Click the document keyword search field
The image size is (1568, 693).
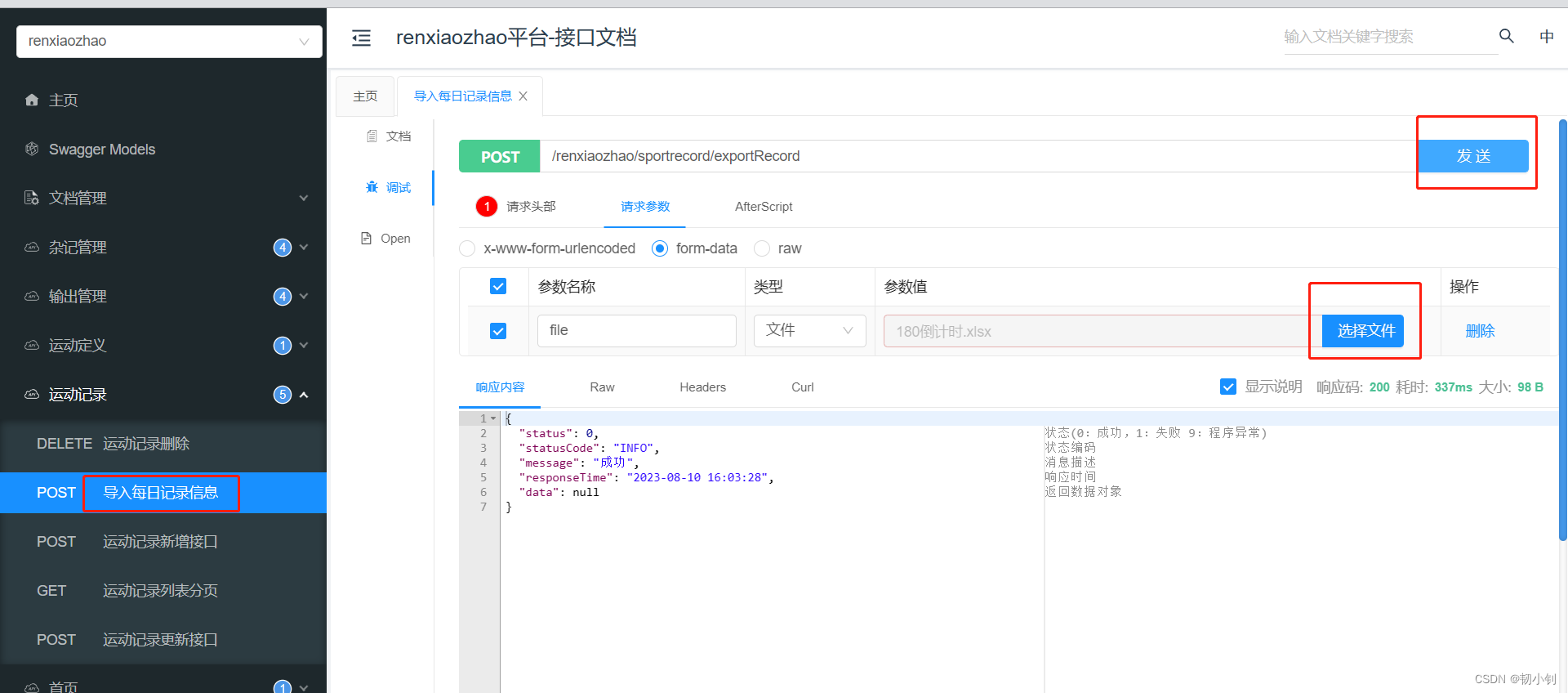click(1390, 37)
